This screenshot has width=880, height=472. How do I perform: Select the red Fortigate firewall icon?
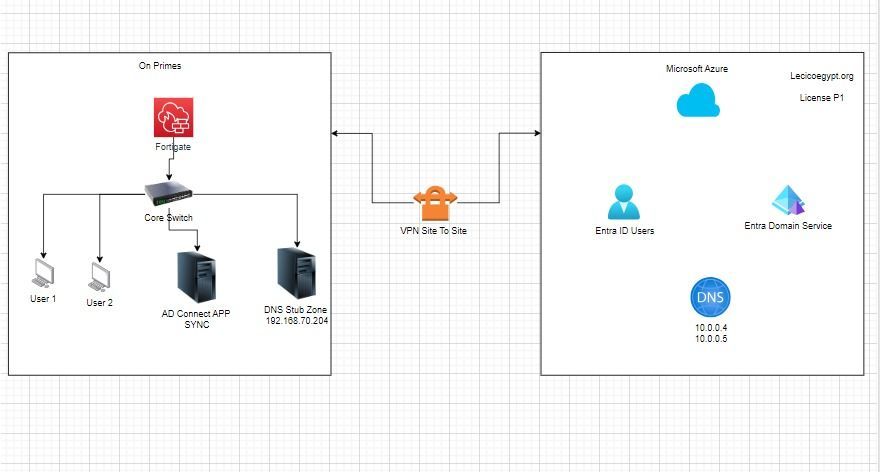point(173,117)
